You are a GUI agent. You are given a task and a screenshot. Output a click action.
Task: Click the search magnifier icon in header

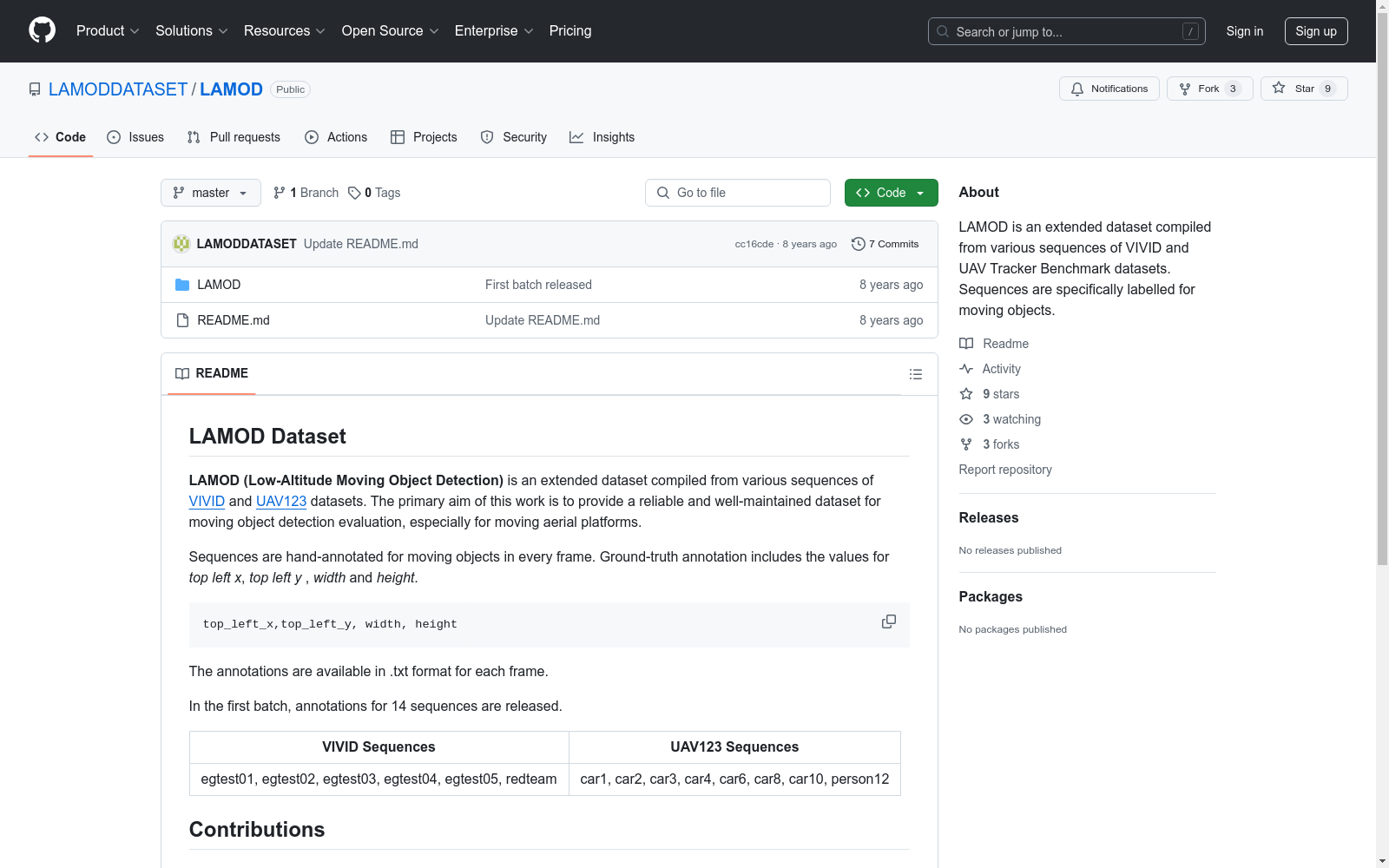[943, 31]
